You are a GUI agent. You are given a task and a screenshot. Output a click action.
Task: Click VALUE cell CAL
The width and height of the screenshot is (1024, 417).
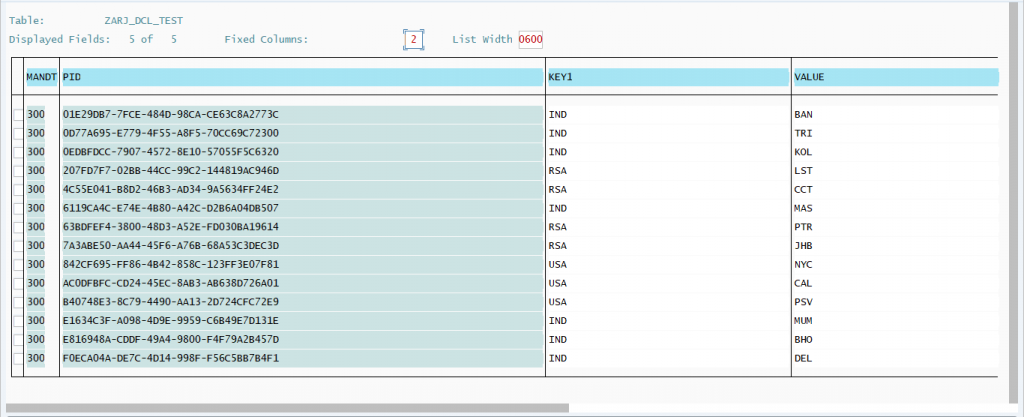pos(895,283)
